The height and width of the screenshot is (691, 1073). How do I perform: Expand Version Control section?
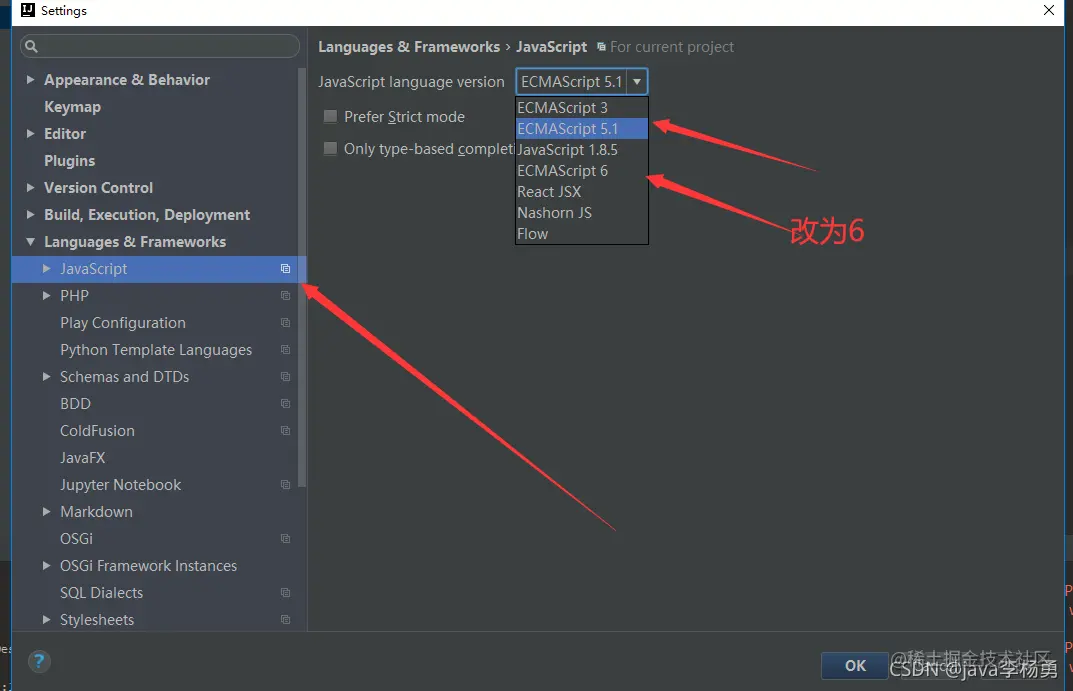[x=30, y=187]
